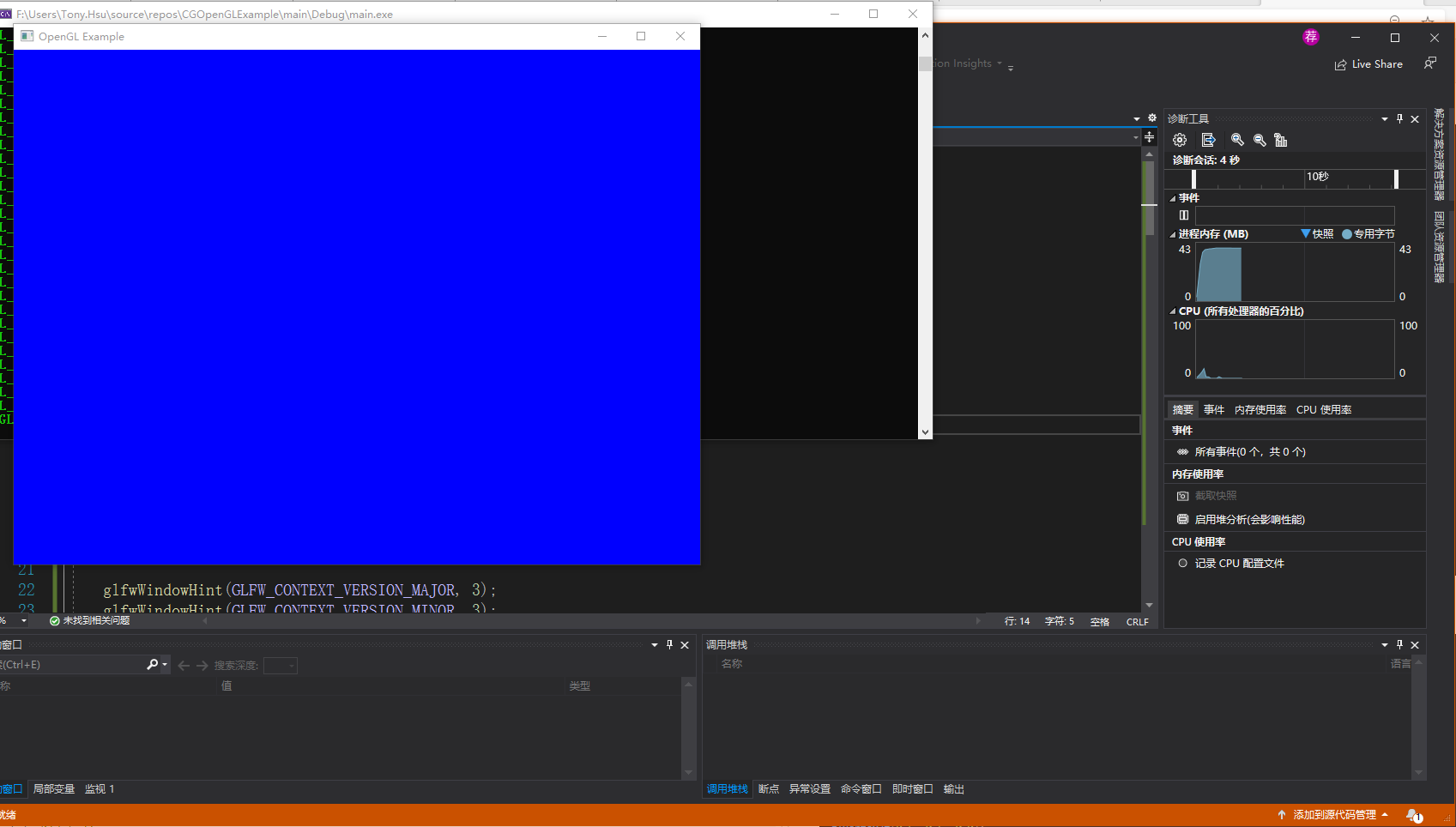
Task: Switch to 事件 tab in diagnostics
Action: pyautogui.click(x=1214, y=409)
